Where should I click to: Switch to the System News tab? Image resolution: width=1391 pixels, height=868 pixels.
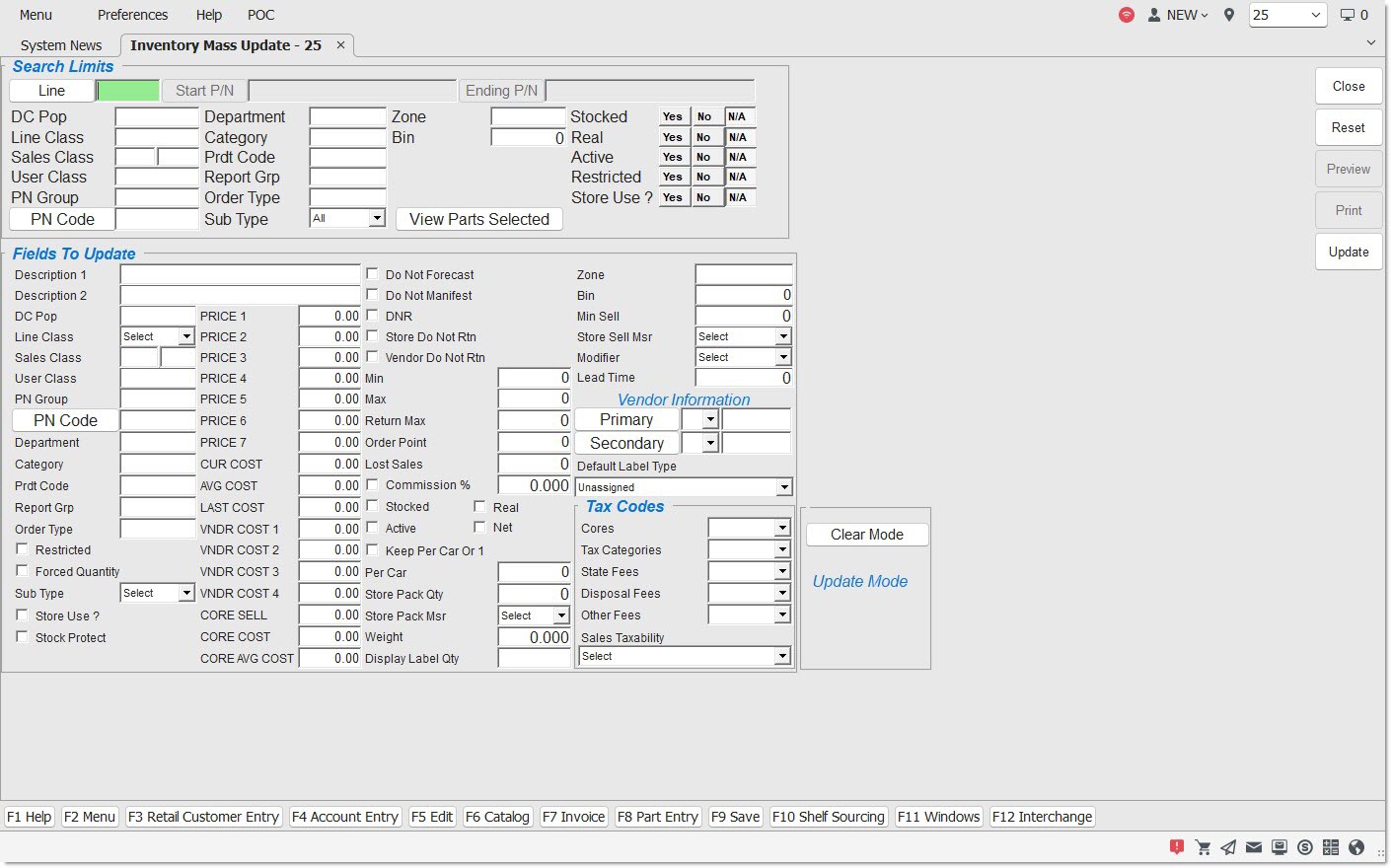[61, 45]
